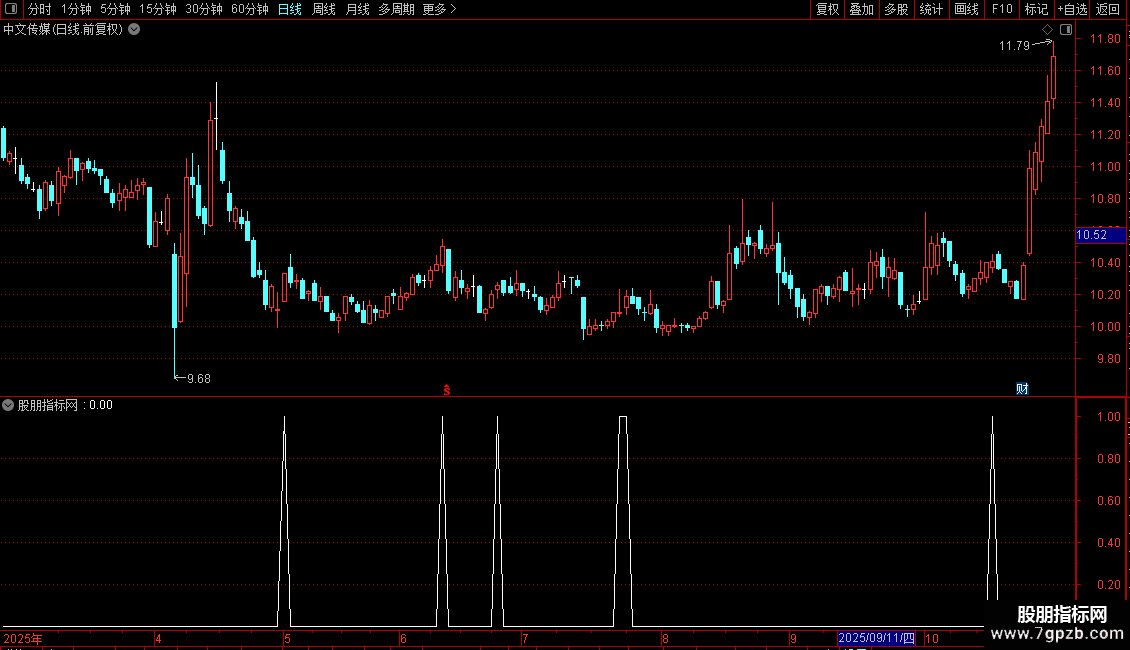1130x650 pixels.
Task: Select the 60分钟 period tab
Action: (249, 9)
